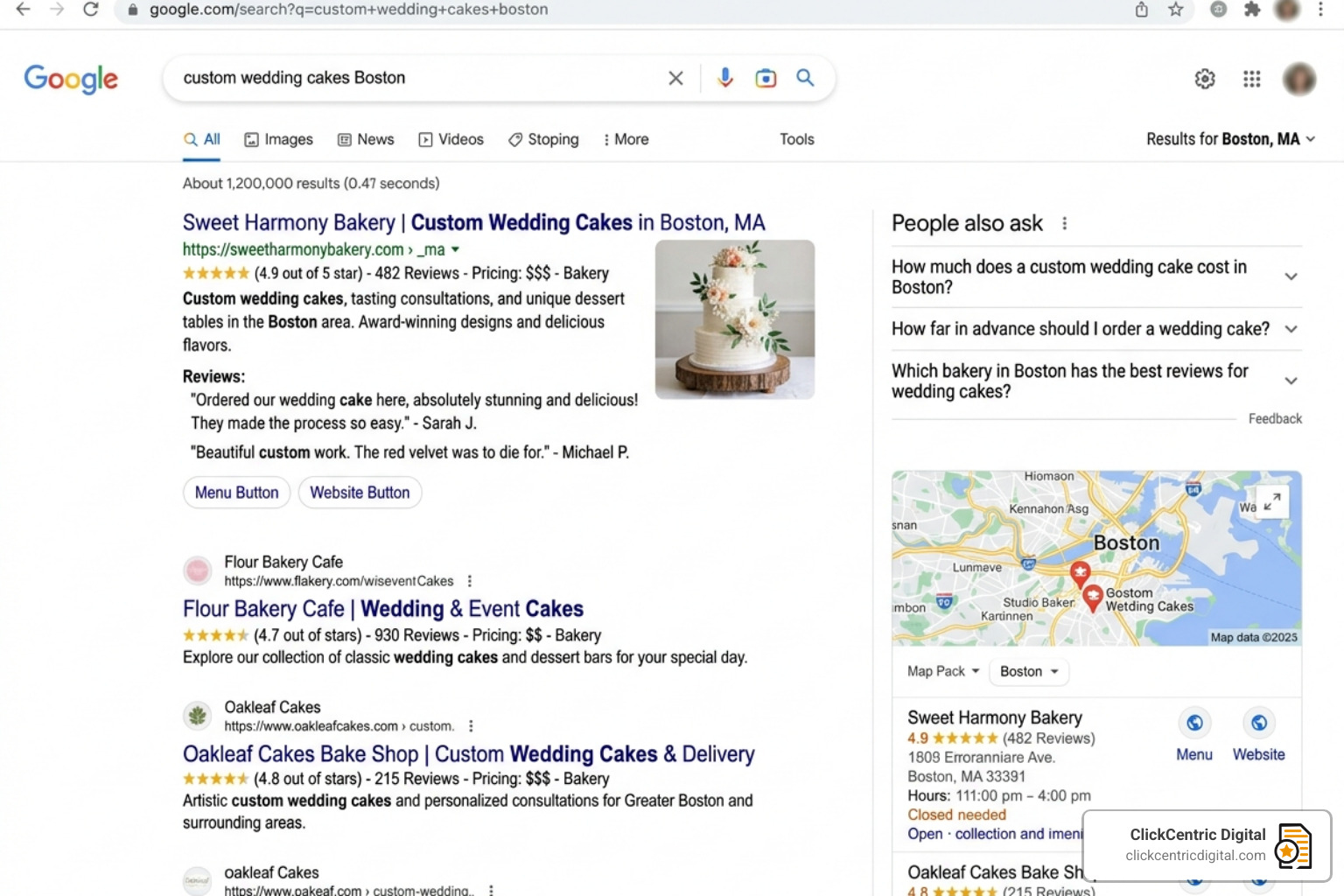Viewport: 1344px width, 896px height.
Task: Open options for the Oakleaf Cakes result
Action: click(x=471, y=726)
